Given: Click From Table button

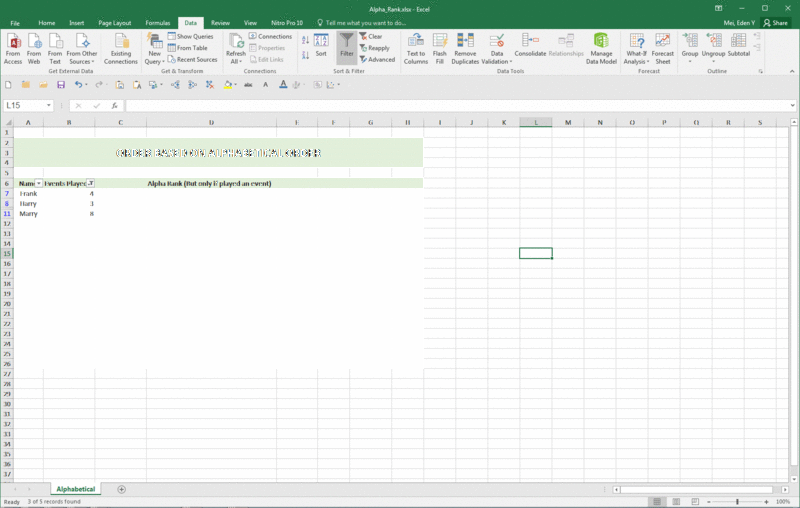Looking at the screenshot, I should (187, 48).
